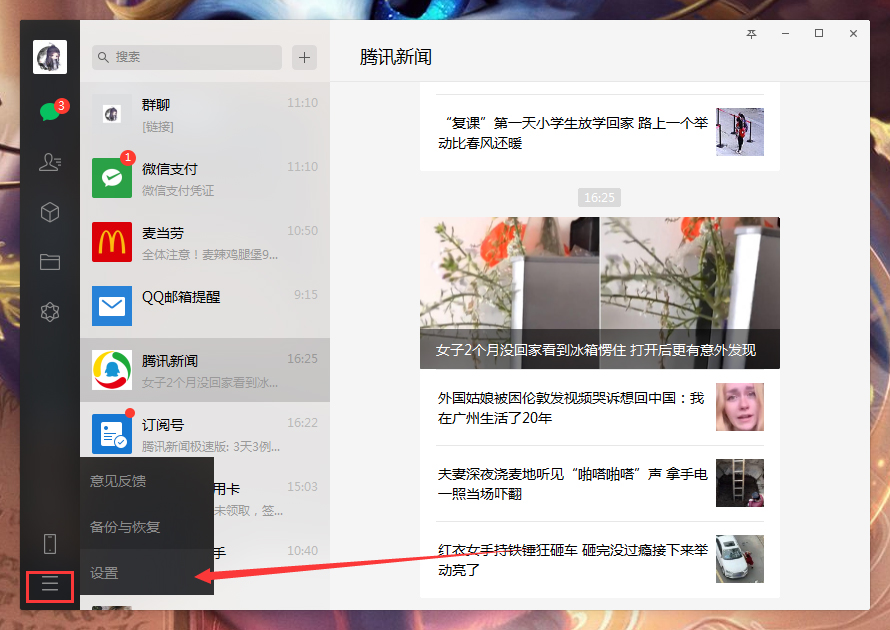This screenshot has width=890, height=630.
Task: Open the 微信支付 conversation
Action: point(205,173)
